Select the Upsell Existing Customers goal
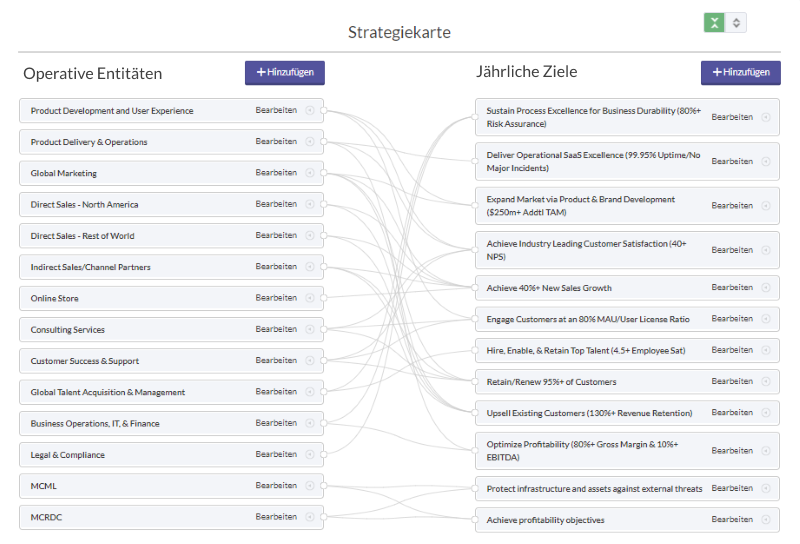 627,413
